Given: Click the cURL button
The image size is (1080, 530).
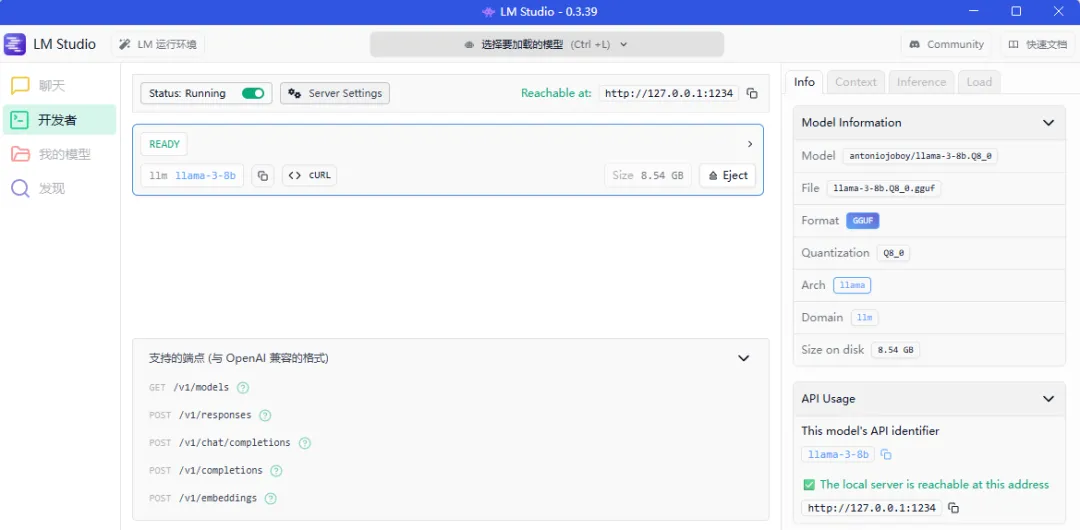Looking at the screenshot, I should point(309,175).
